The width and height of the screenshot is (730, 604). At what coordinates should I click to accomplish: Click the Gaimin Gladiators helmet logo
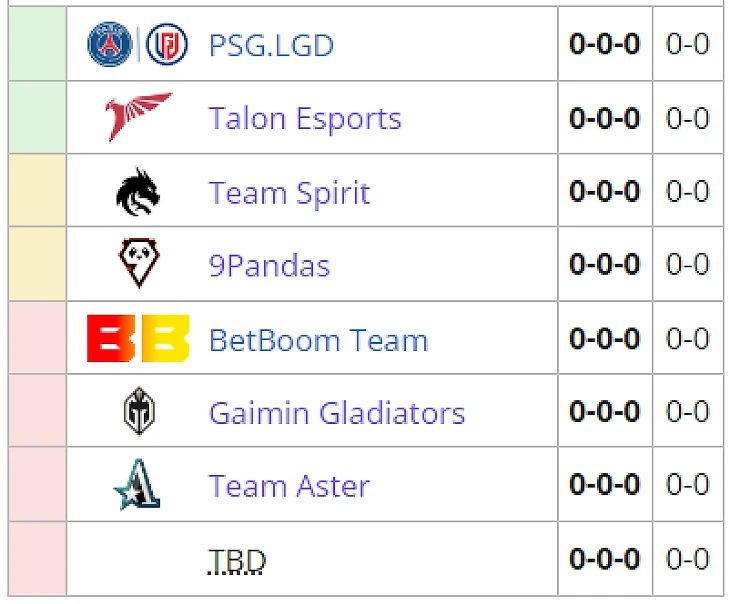tap(139, 411)
